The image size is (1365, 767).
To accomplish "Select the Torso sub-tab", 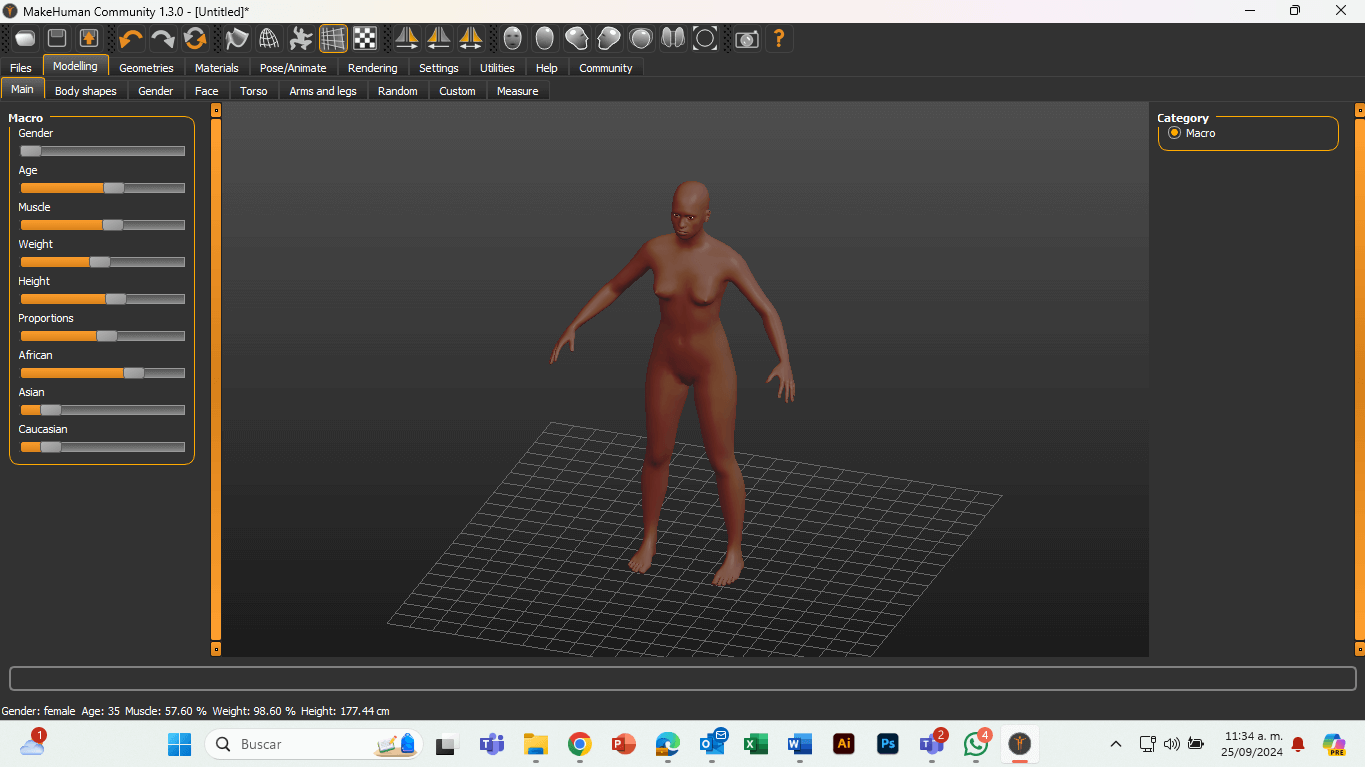I will (254, 91).
